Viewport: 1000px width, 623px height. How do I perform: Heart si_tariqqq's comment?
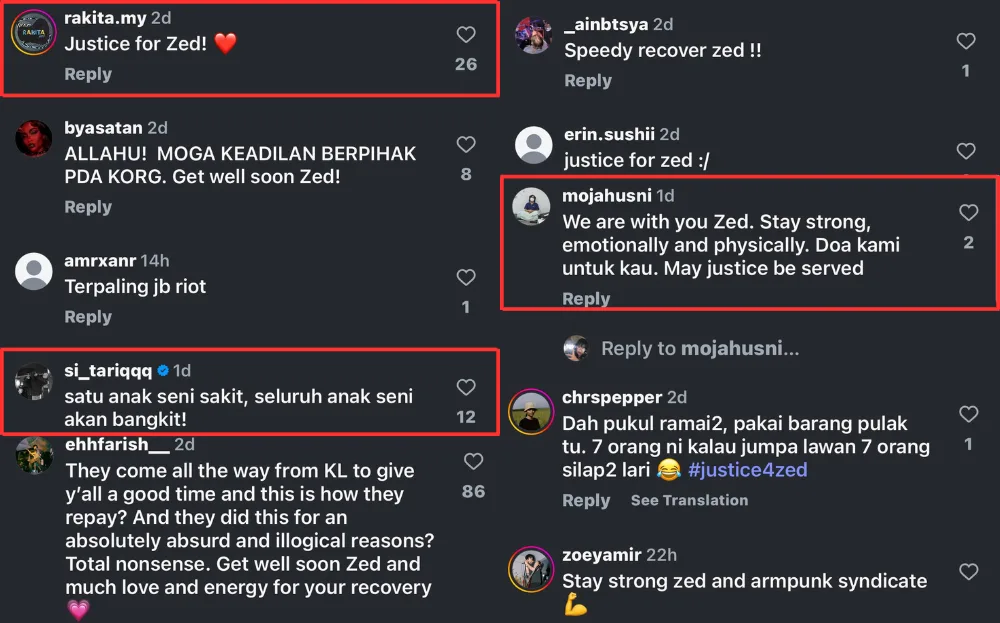click(x=466, y=387)
